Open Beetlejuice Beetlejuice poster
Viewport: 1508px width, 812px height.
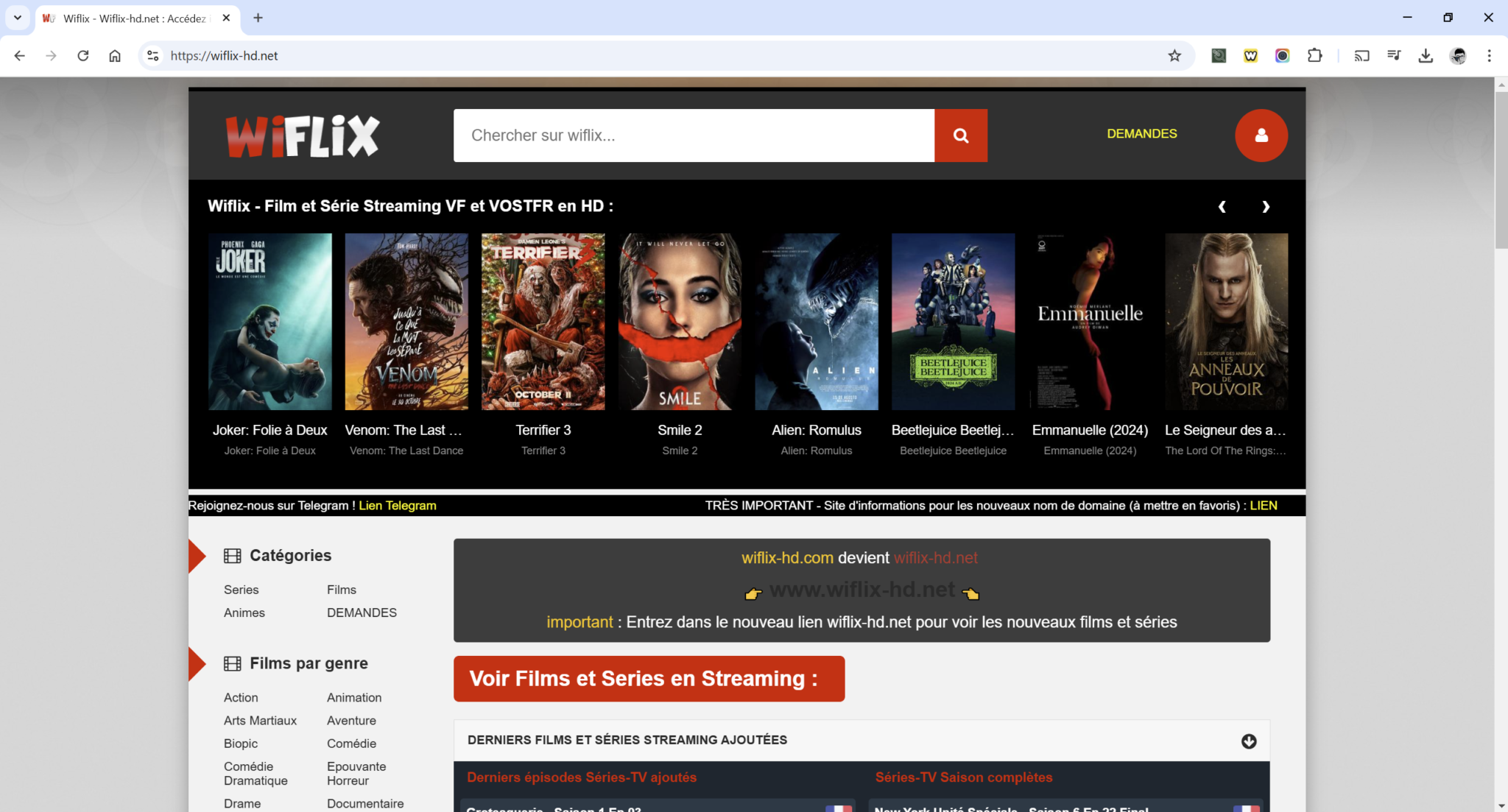tap(953, 322)
